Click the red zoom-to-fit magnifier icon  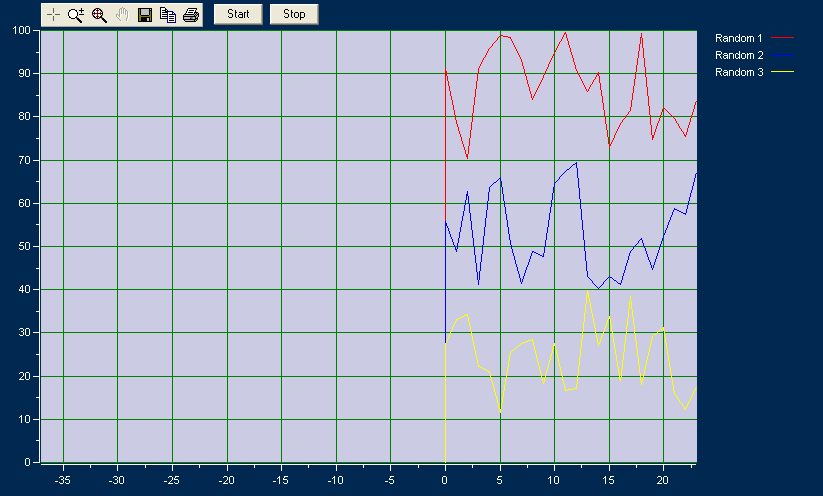[99, 15]
